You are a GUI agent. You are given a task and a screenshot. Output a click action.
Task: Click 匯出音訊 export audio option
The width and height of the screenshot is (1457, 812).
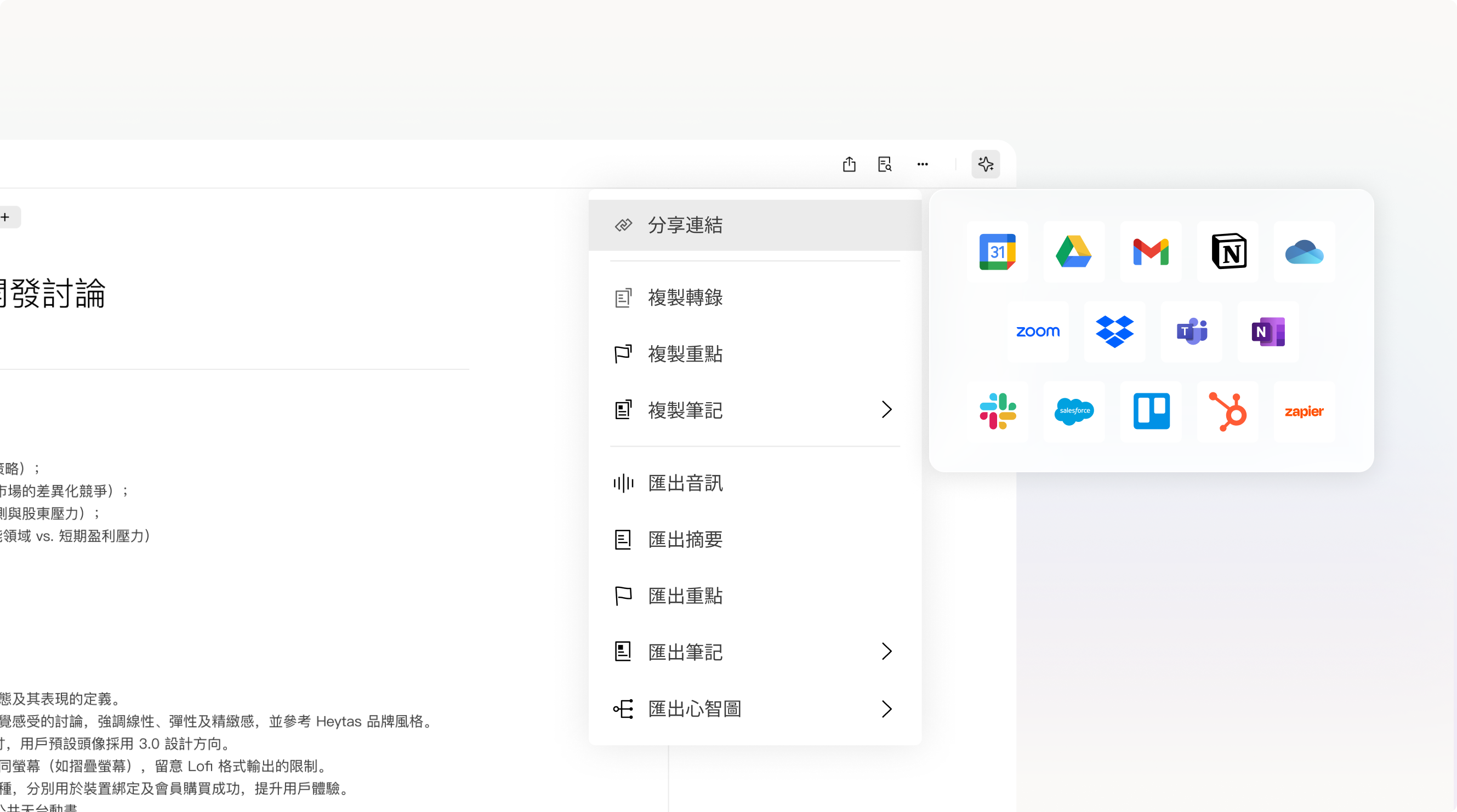click(685, 483)
